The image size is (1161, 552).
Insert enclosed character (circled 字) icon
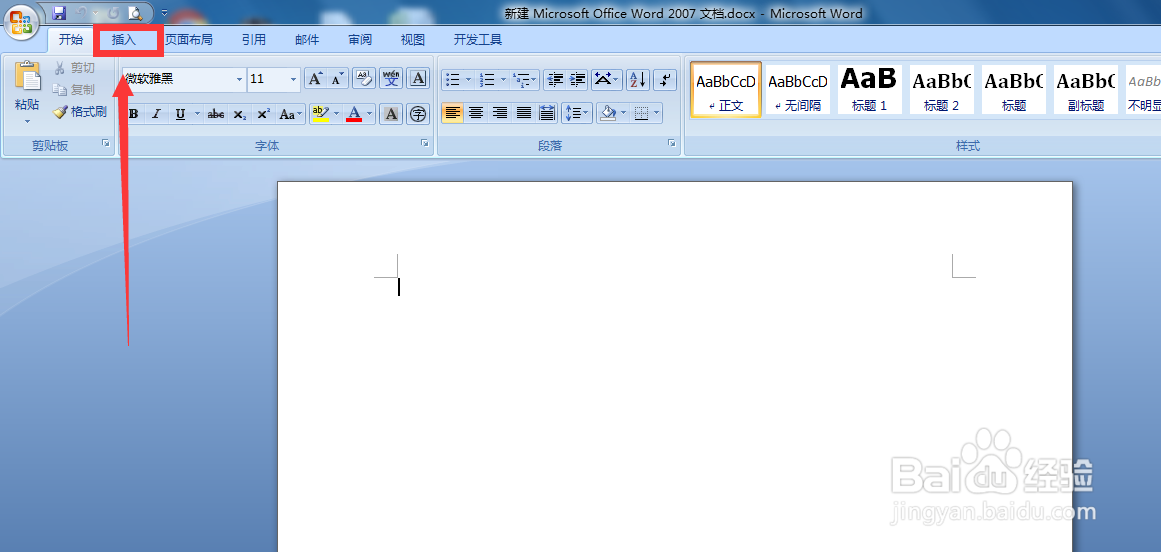418,114
